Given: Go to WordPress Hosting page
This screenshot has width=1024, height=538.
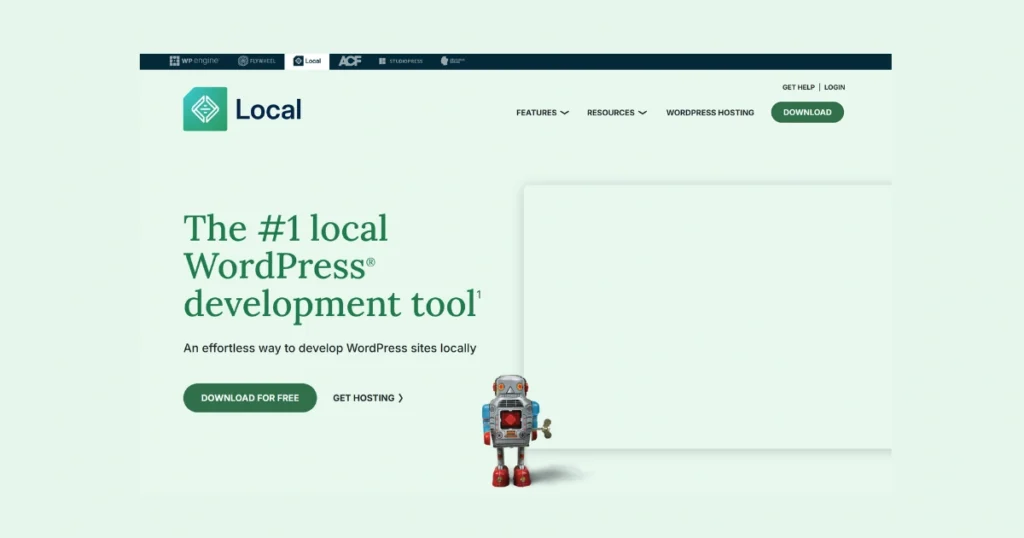Looking at the screenshot, I should (710, 113).
